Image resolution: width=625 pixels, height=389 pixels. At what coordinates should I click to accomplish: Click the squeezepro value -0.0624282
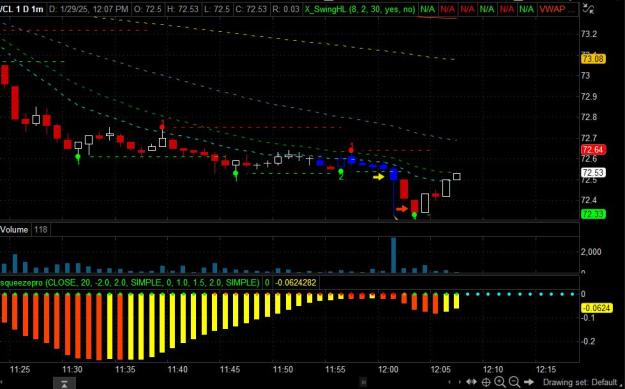[x=295, y=283]
